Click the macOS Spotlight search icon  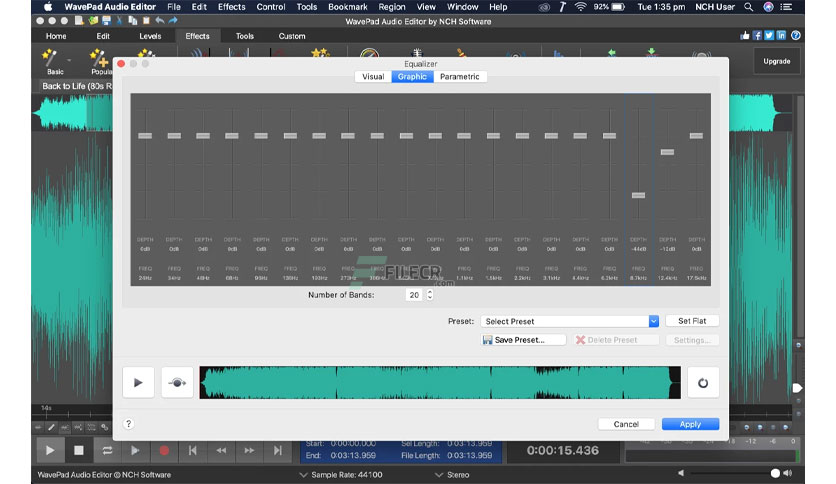point(749,7)
